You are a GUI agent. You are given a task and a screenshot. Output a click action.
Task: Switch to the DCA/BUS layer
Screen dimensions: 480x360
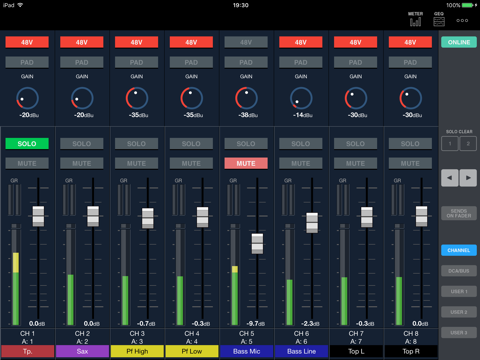(459, 271)
